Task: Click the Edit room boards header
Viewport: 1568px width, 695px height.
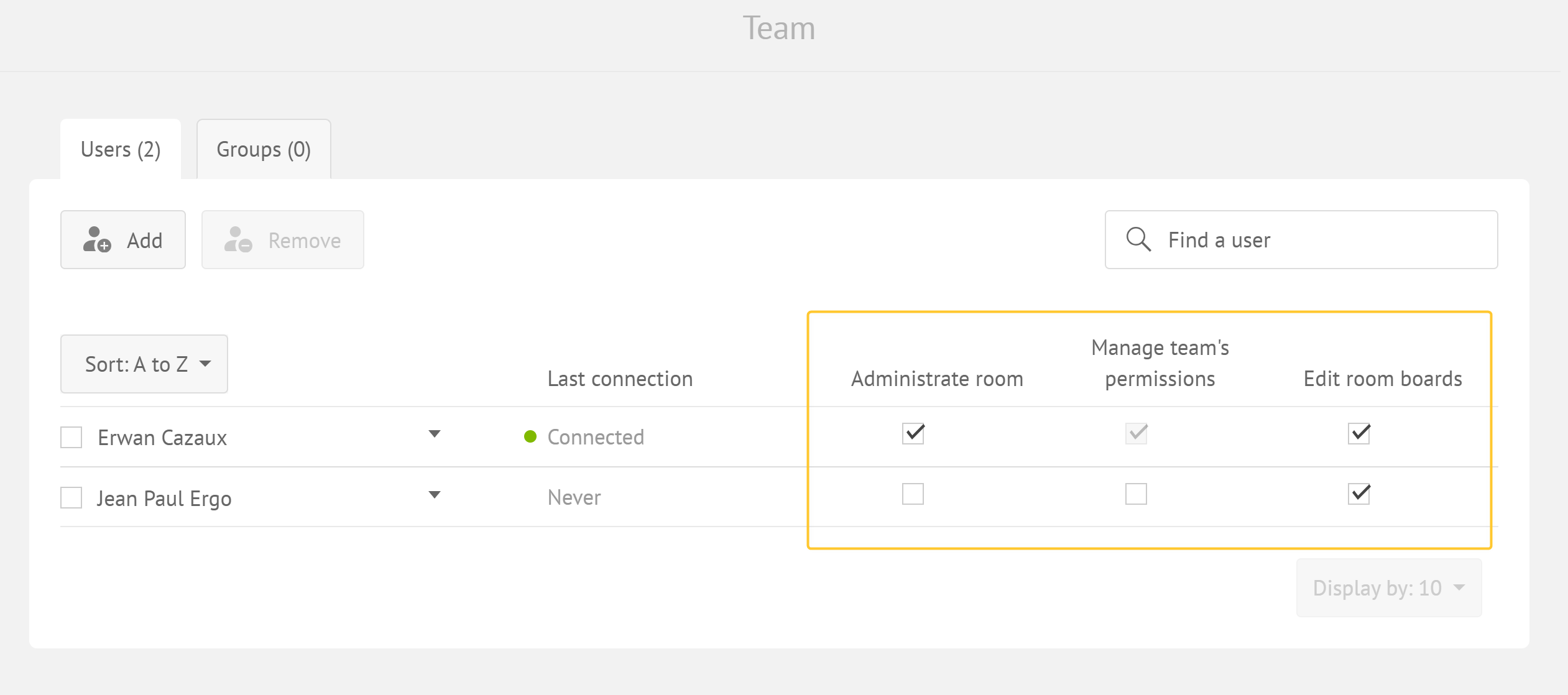Action: (1383, 379)
